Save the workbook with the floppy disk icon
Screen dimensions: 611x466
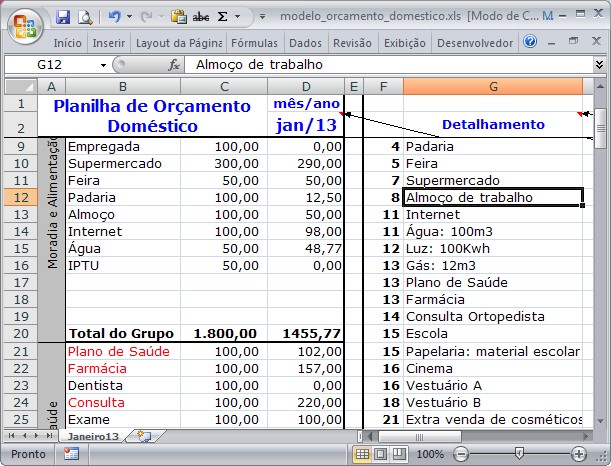pos(63,17)
